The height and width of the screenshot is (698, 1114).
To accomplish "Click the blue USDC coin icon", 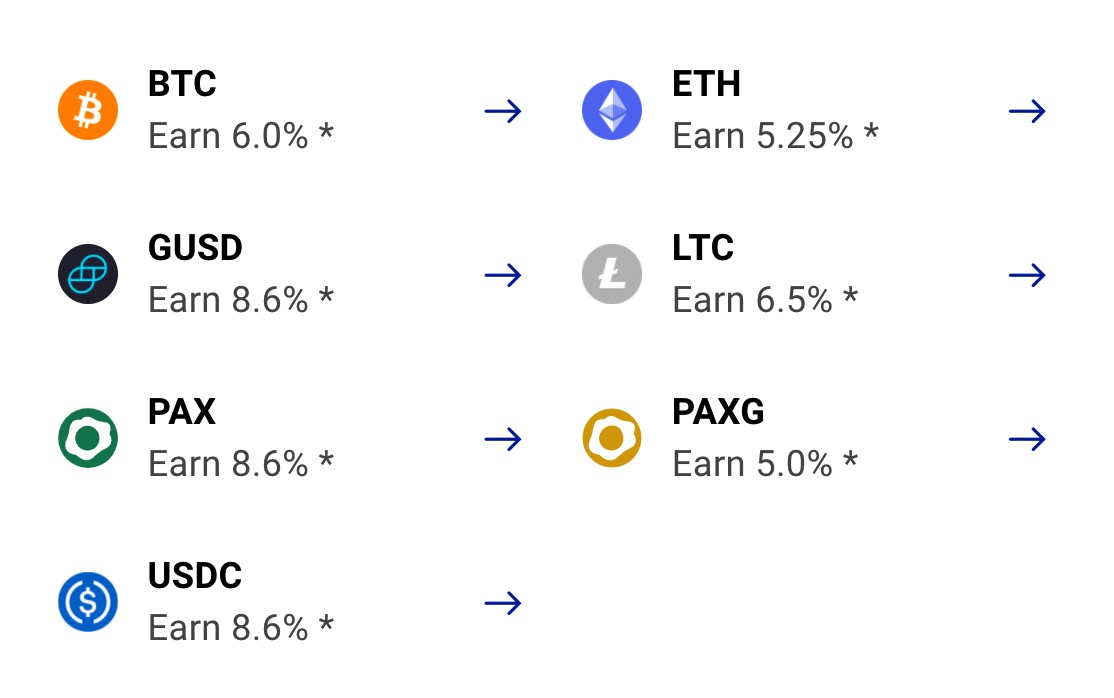I will pos(87,601).
